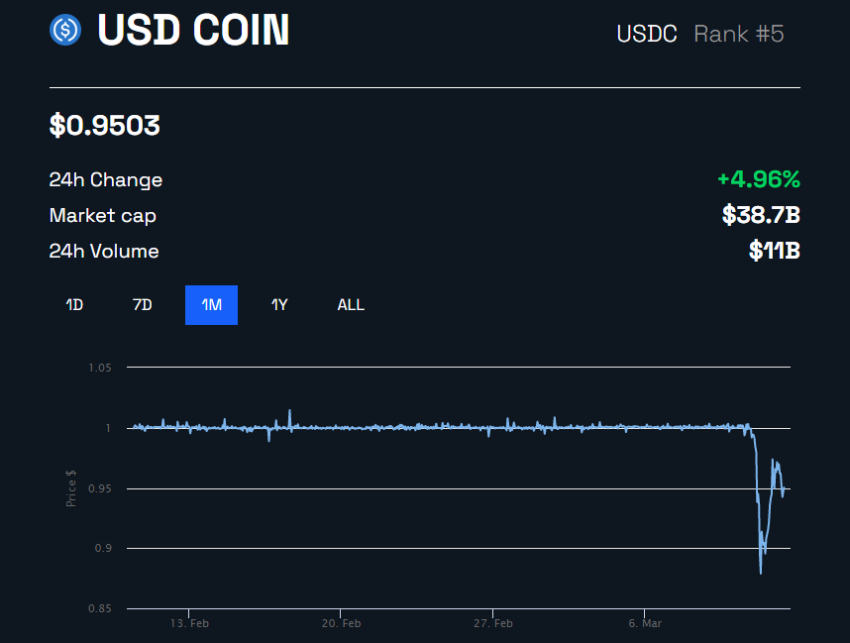Viewport: 850px width, 643px height.
Task: Click the chart's lowest price dip point
Action: (761, 573)
